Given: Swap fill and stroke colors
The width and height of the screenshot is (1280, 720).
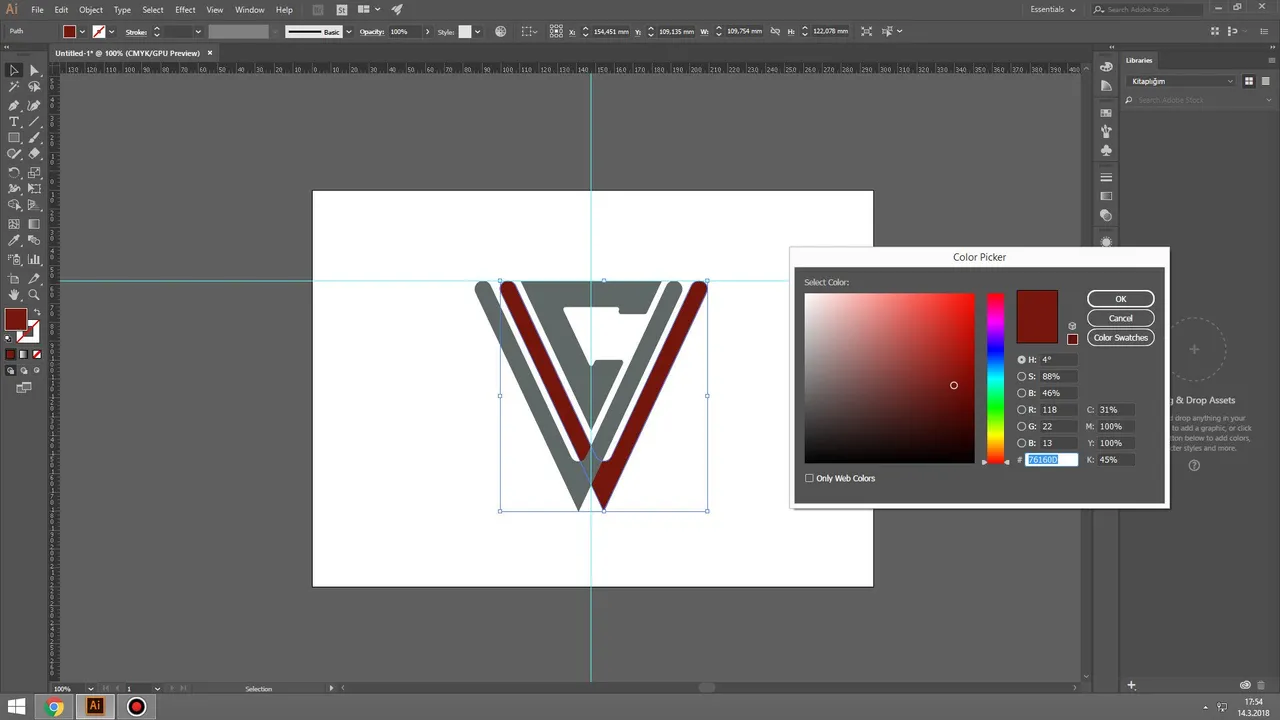Looking at the screenshot, I should click(38, 313).
